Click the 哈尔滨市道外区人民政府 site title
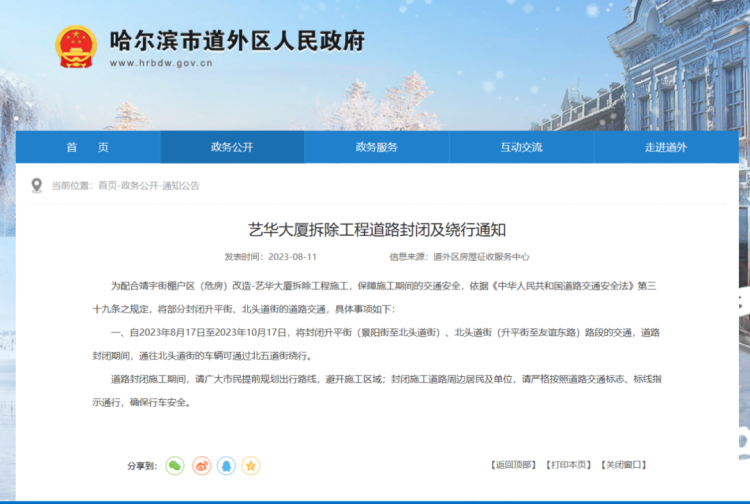The image size is (750, 504). (236, 40)
